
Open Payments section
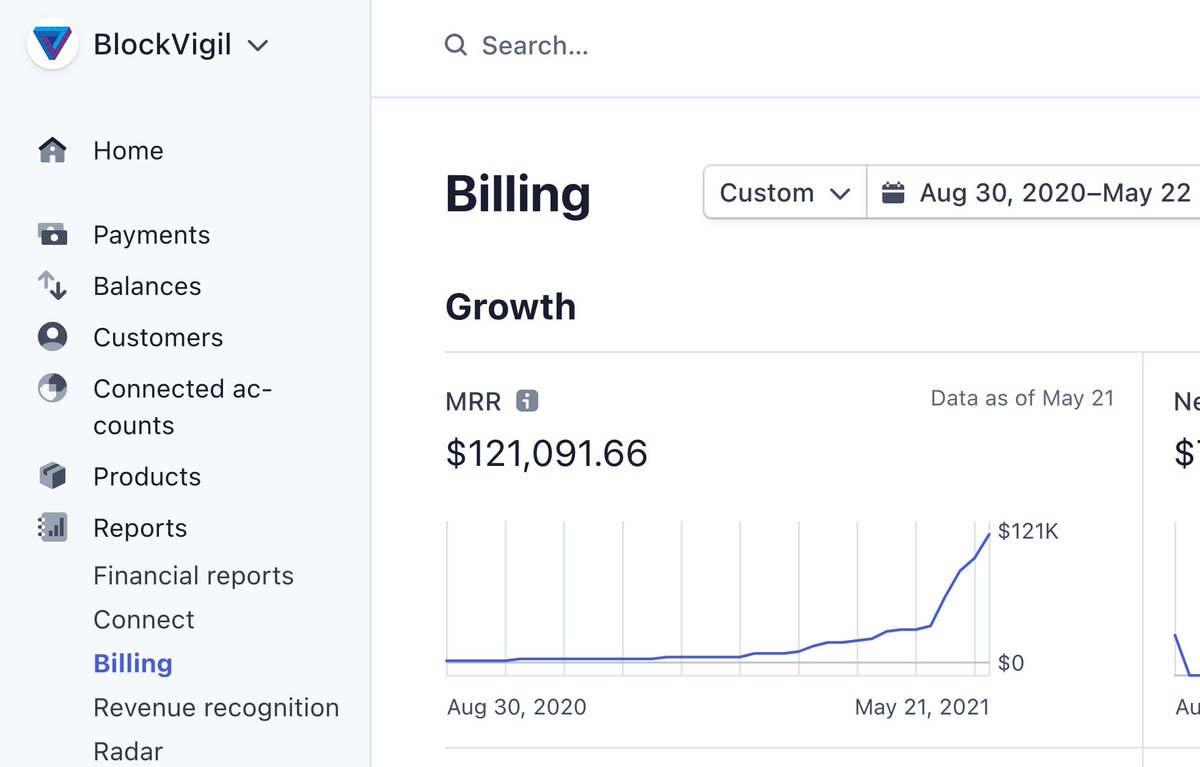point(152,235)
